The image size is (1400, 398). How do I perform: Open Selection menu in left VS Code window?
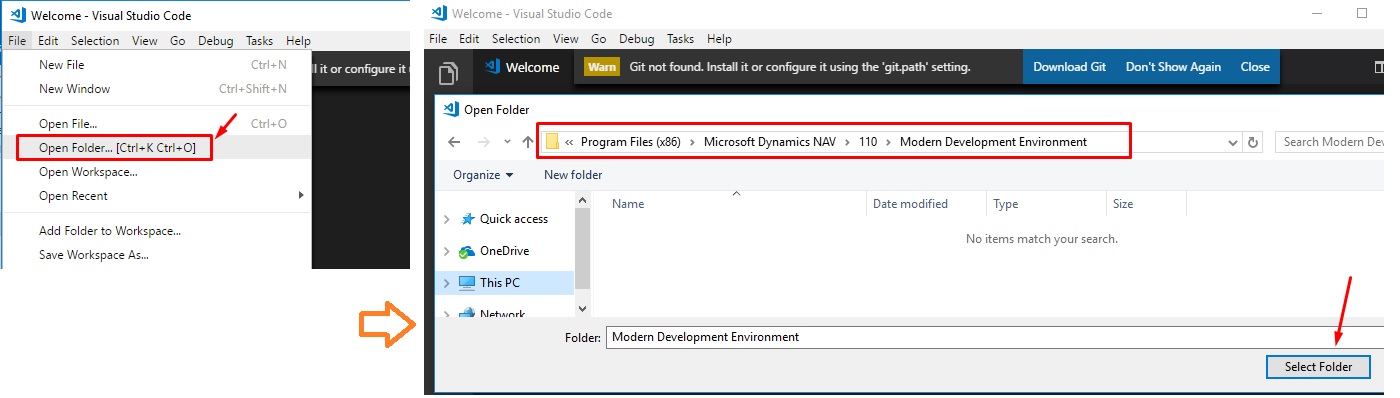click(x=95, y=41)
